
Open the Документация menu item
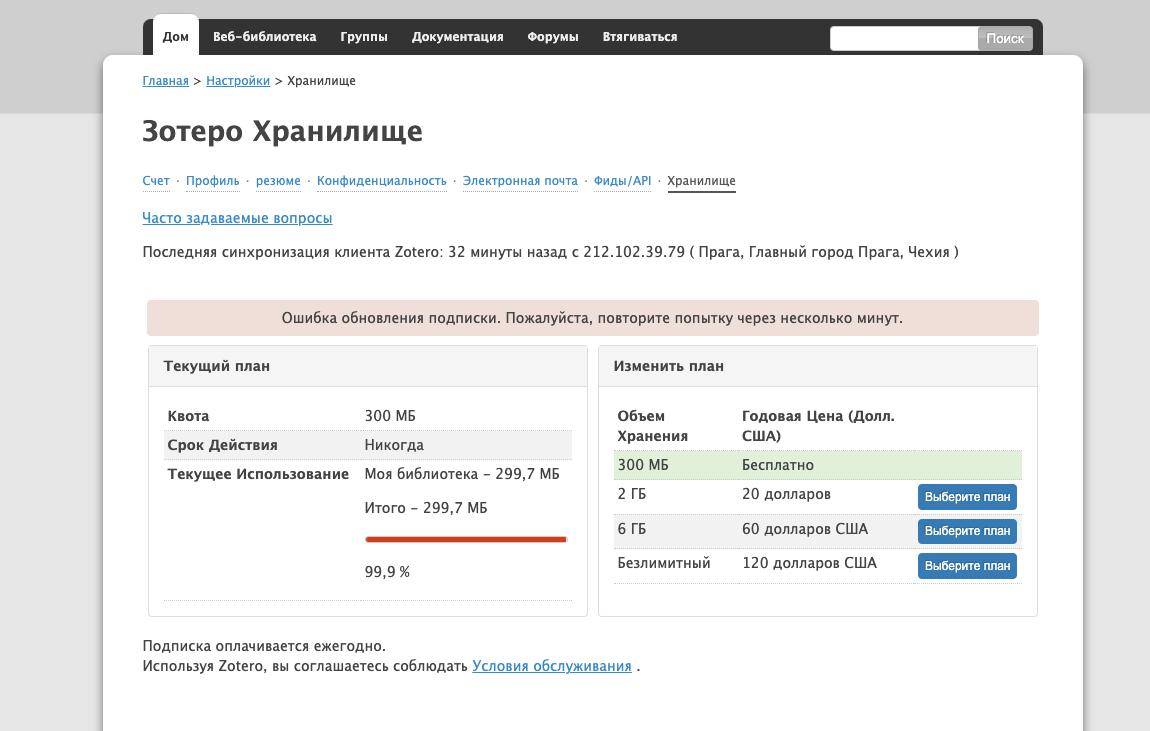[x=458, y=37]
